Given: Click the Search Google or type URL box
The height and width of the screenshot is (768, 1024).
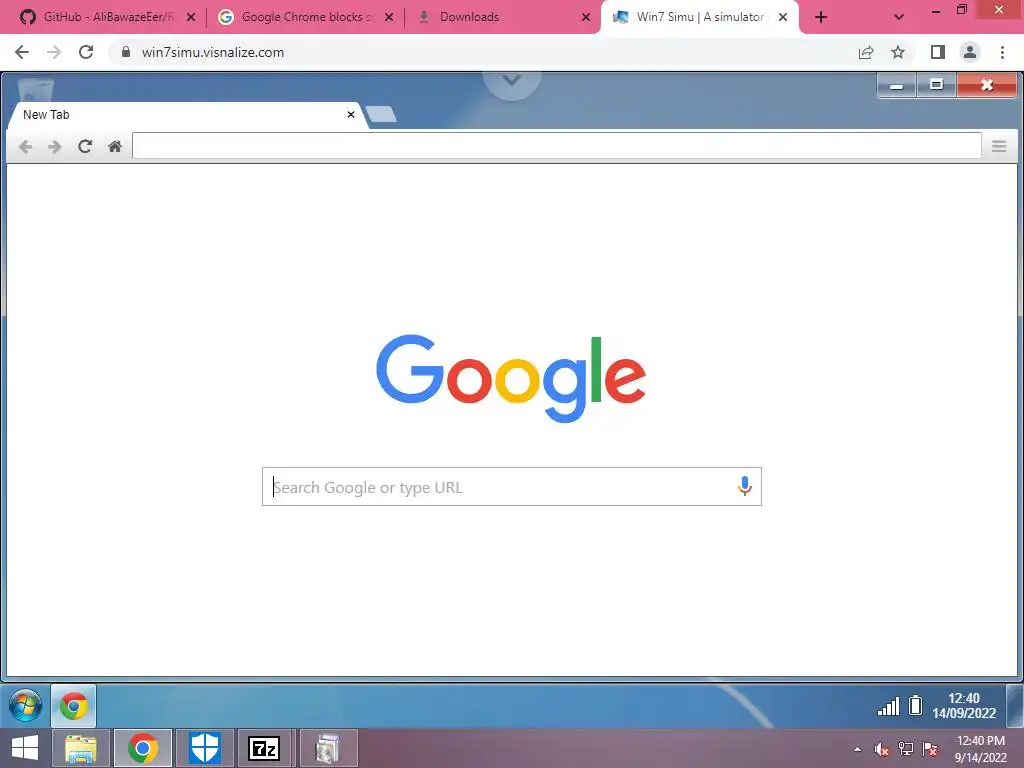Looking at the screenshot, I should pyautogui.click(x=511, y=487).
